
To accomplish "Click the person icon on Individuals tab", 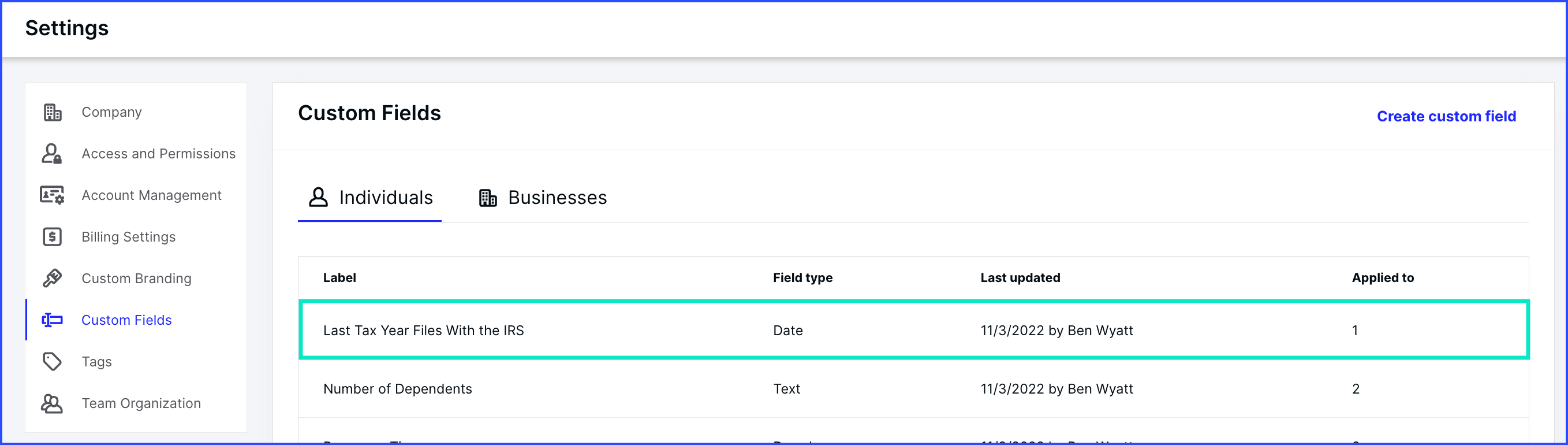I will pos(318,197).
